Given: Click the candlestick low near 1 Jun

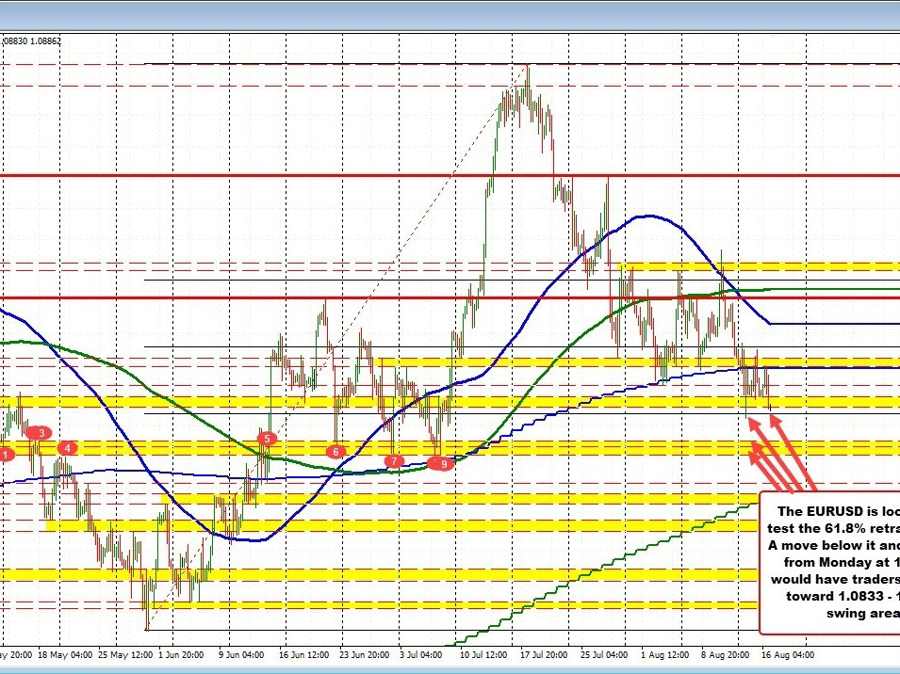Looking at the screenshot, I should point(147,627).
